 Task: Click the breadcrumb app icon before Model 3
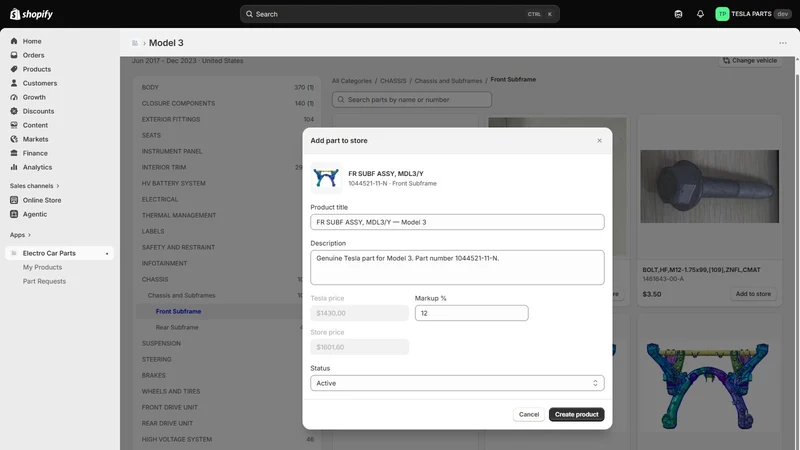pos(135,43)
